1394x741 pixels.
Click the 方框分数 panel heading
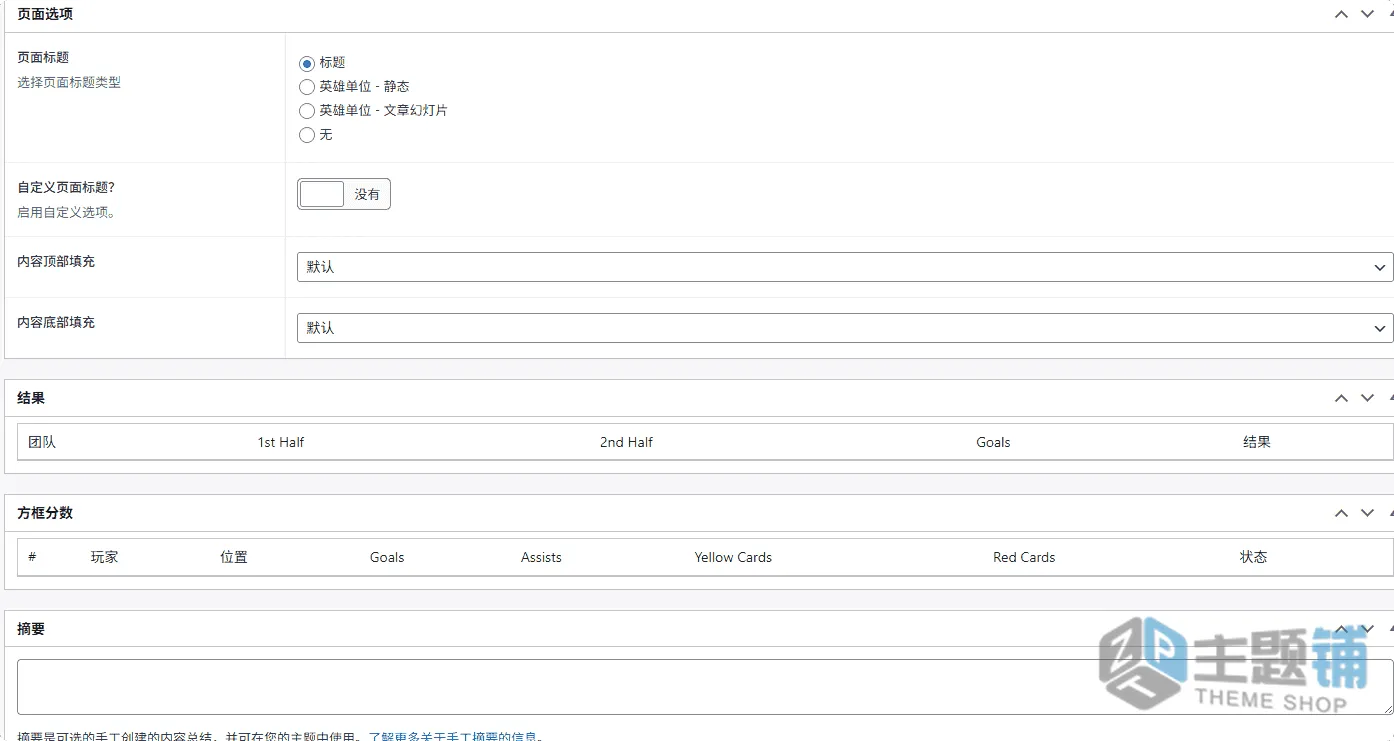[45, 513]
